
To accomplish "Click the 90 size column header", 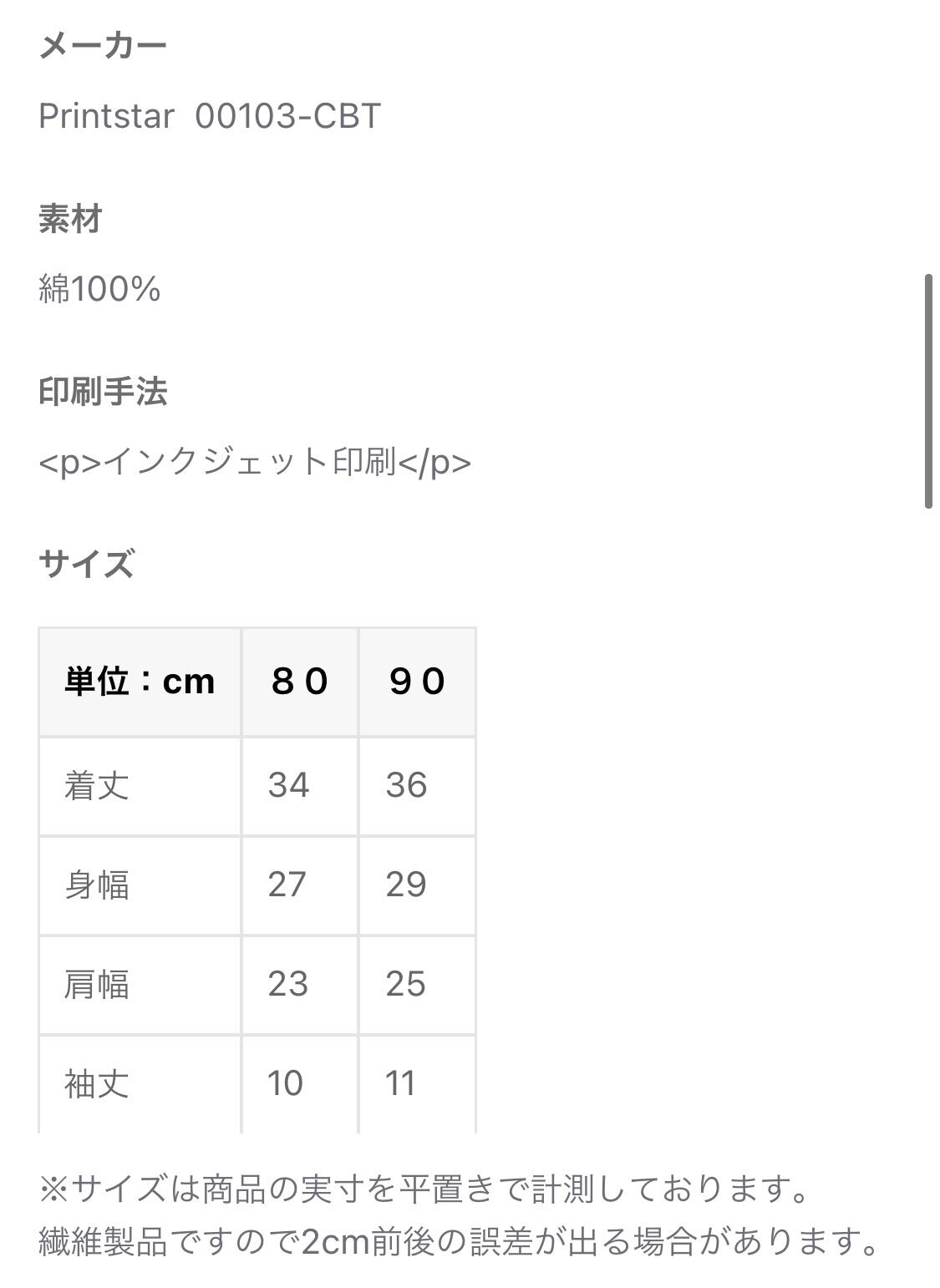I will (x=417, y=682).
